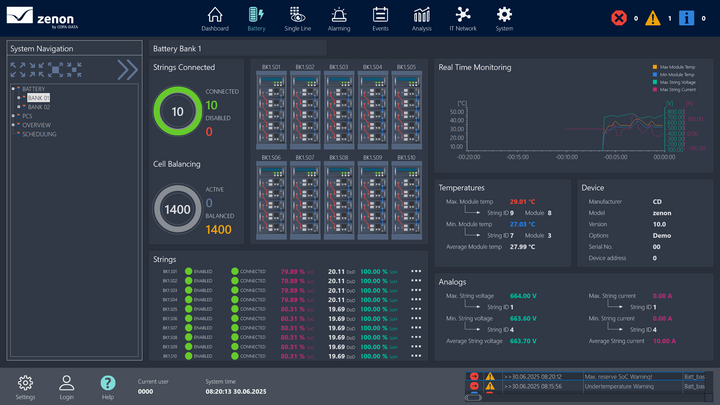720x405 pixels.
Task: Open the IT Network screen
Action: [463, 19]
